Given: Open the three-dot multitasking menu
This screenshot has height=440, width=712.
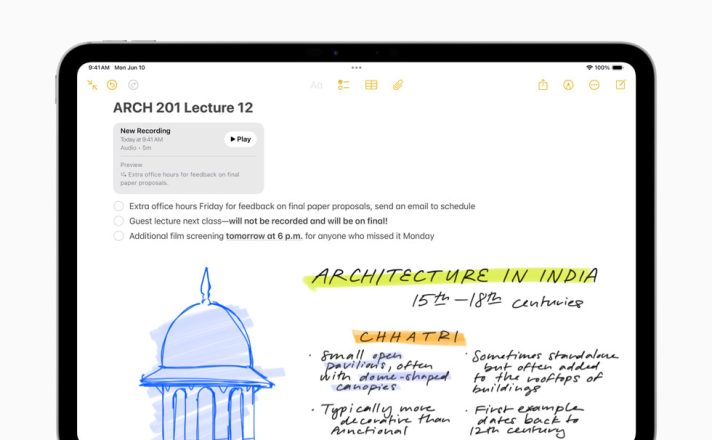Looking at the screenshot, I should click(356, 68).
